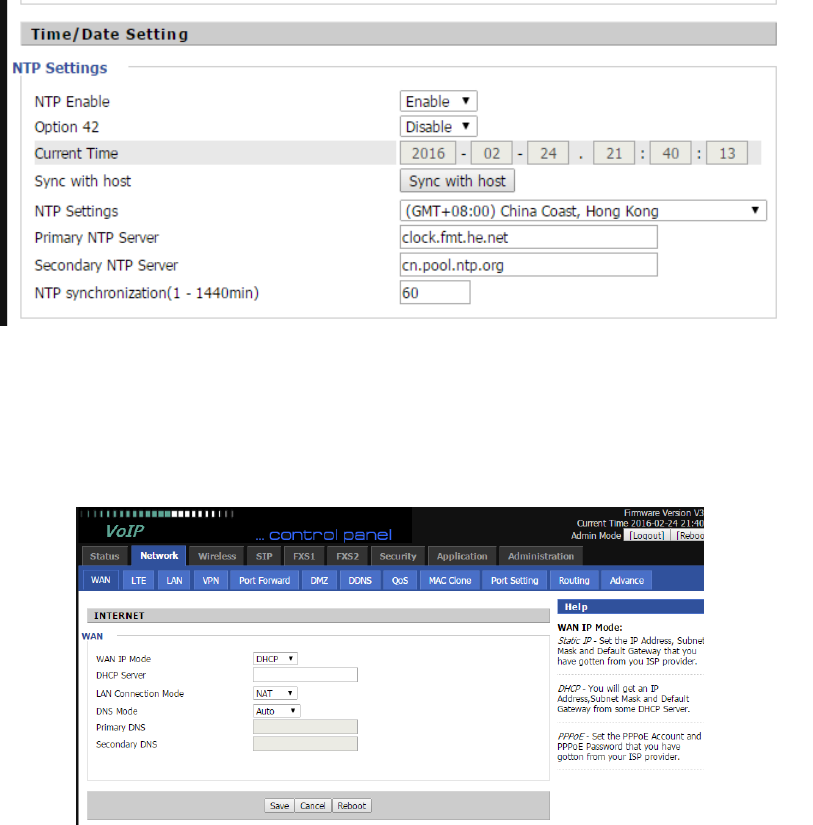Click the 'WAN IP Mode:' help heading
The height and width of the screenshot is (825, 813).
pos(590,627)
